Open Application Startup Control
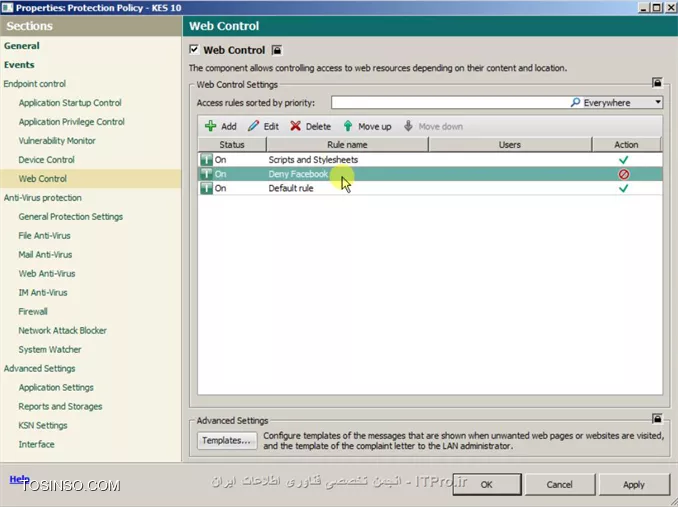678x507 pixels. click(70, 103)
